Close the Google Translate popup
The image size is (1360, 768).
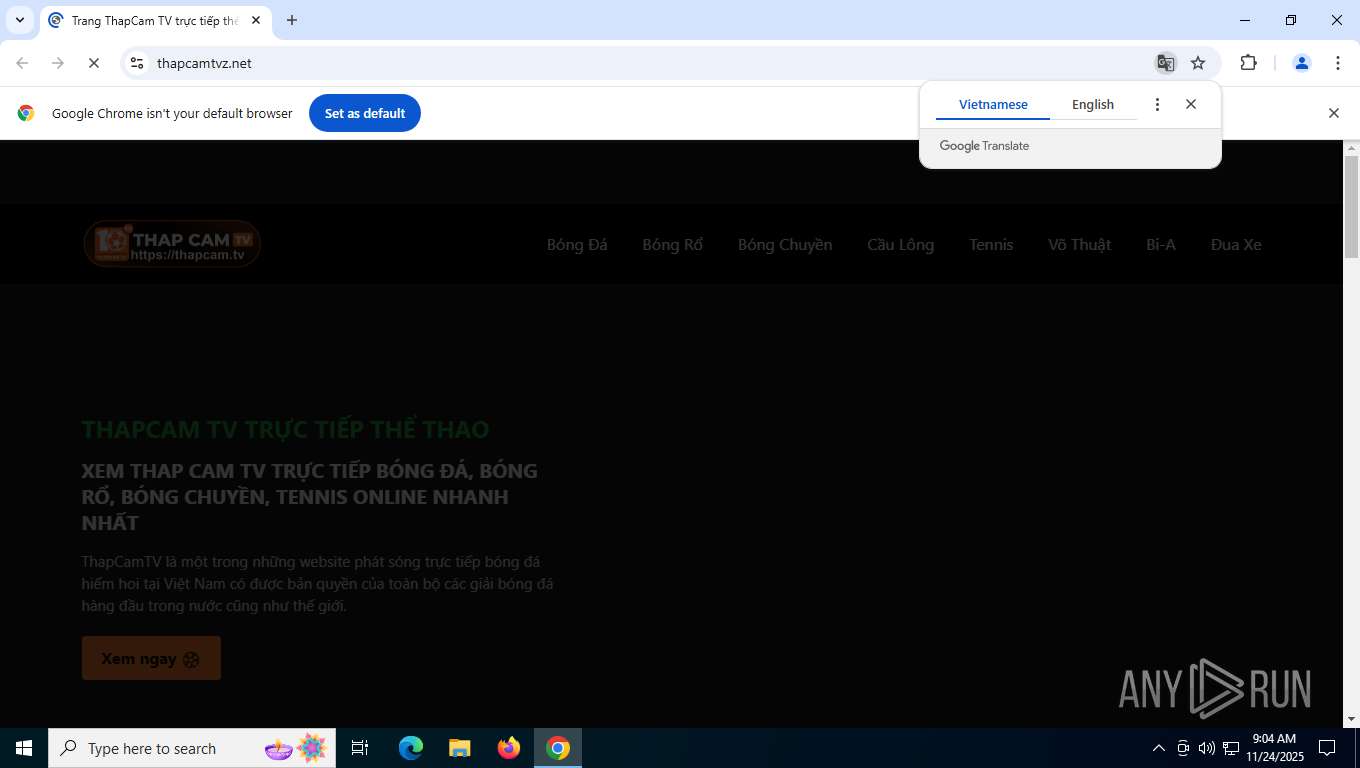click(1191, 104)
